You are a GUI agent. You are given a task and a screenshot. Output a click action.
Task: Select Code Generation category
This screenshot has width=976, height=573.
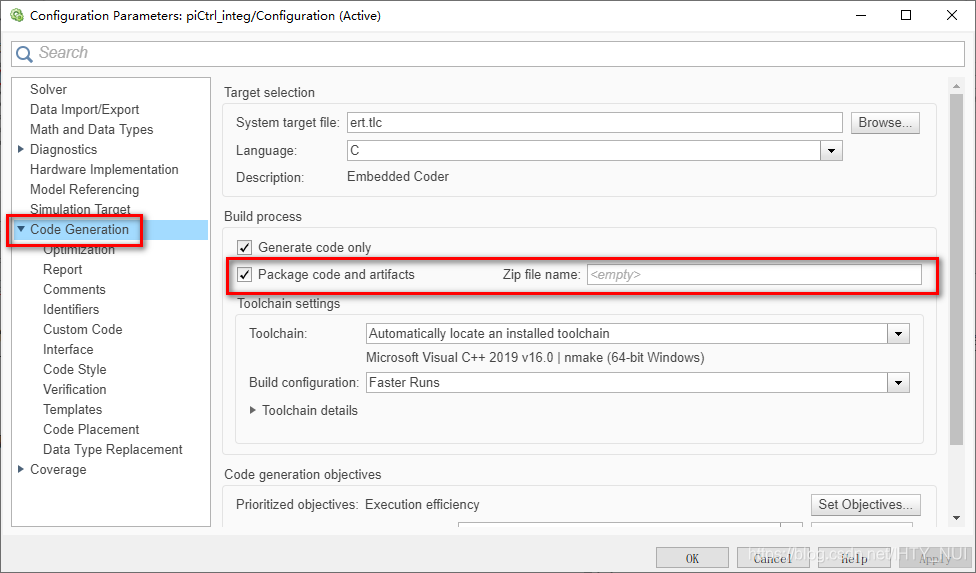[79, 230]
